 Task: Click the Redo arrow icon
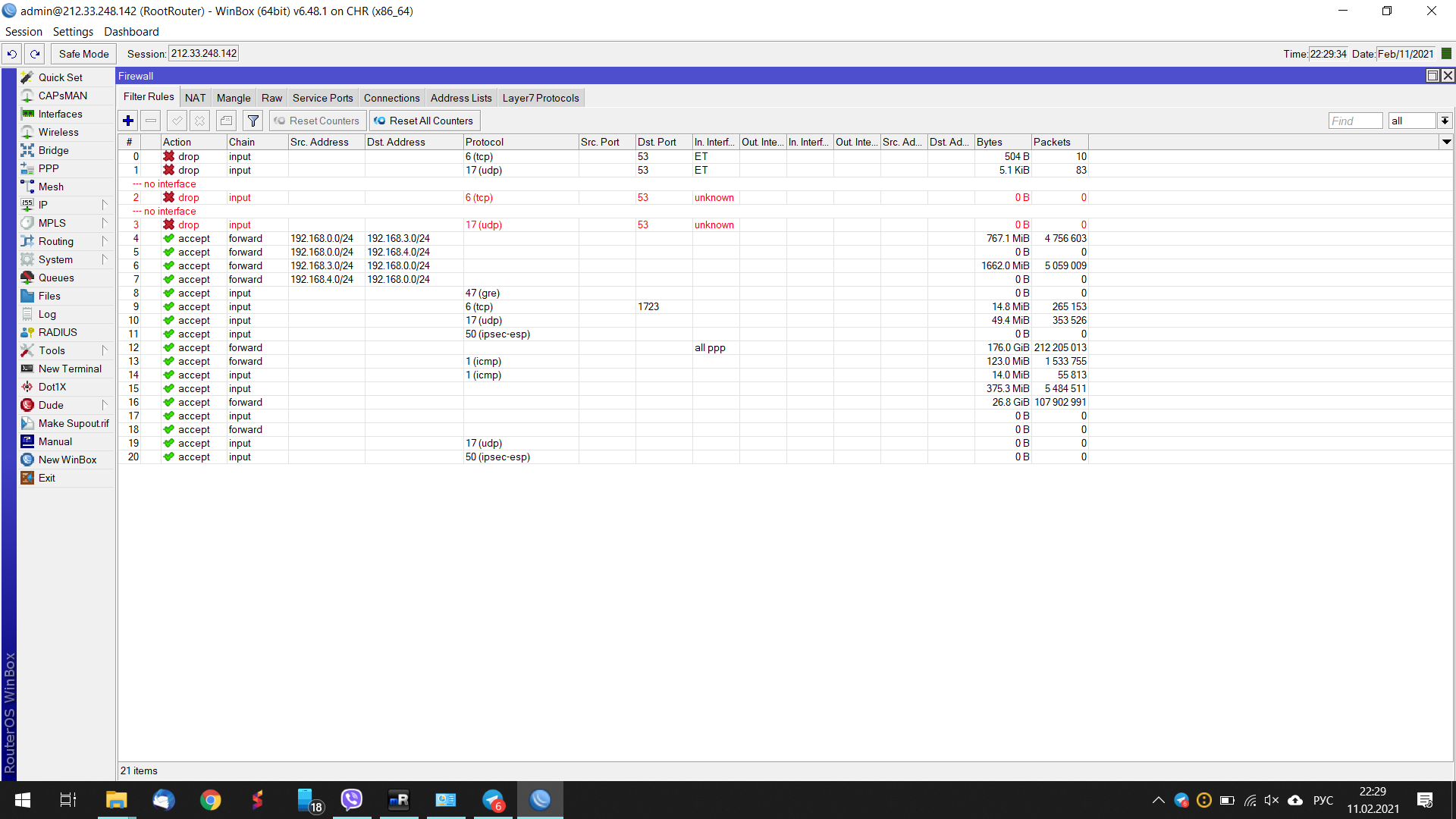pyautogui.click(x=35, y=54)
